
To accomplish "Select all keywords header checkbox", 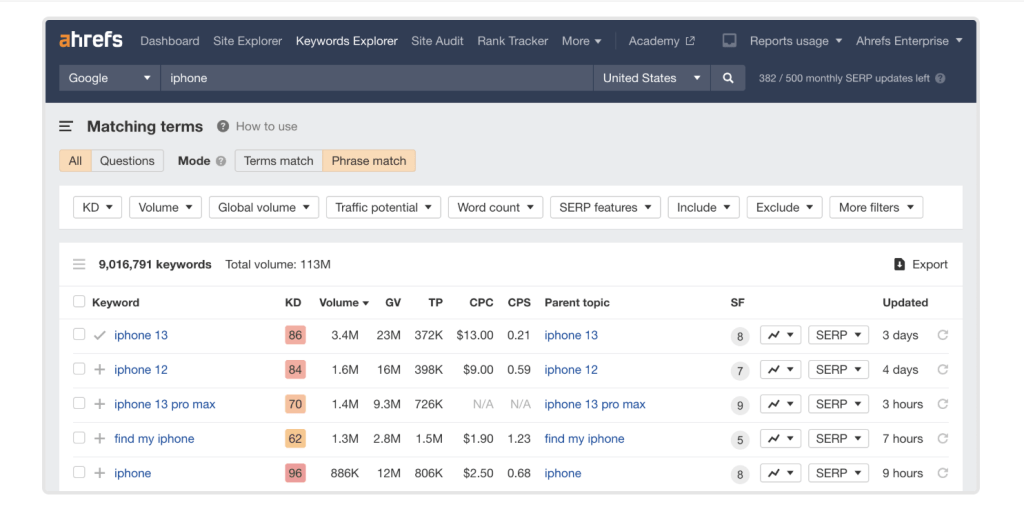I will (x=79, y=302).
